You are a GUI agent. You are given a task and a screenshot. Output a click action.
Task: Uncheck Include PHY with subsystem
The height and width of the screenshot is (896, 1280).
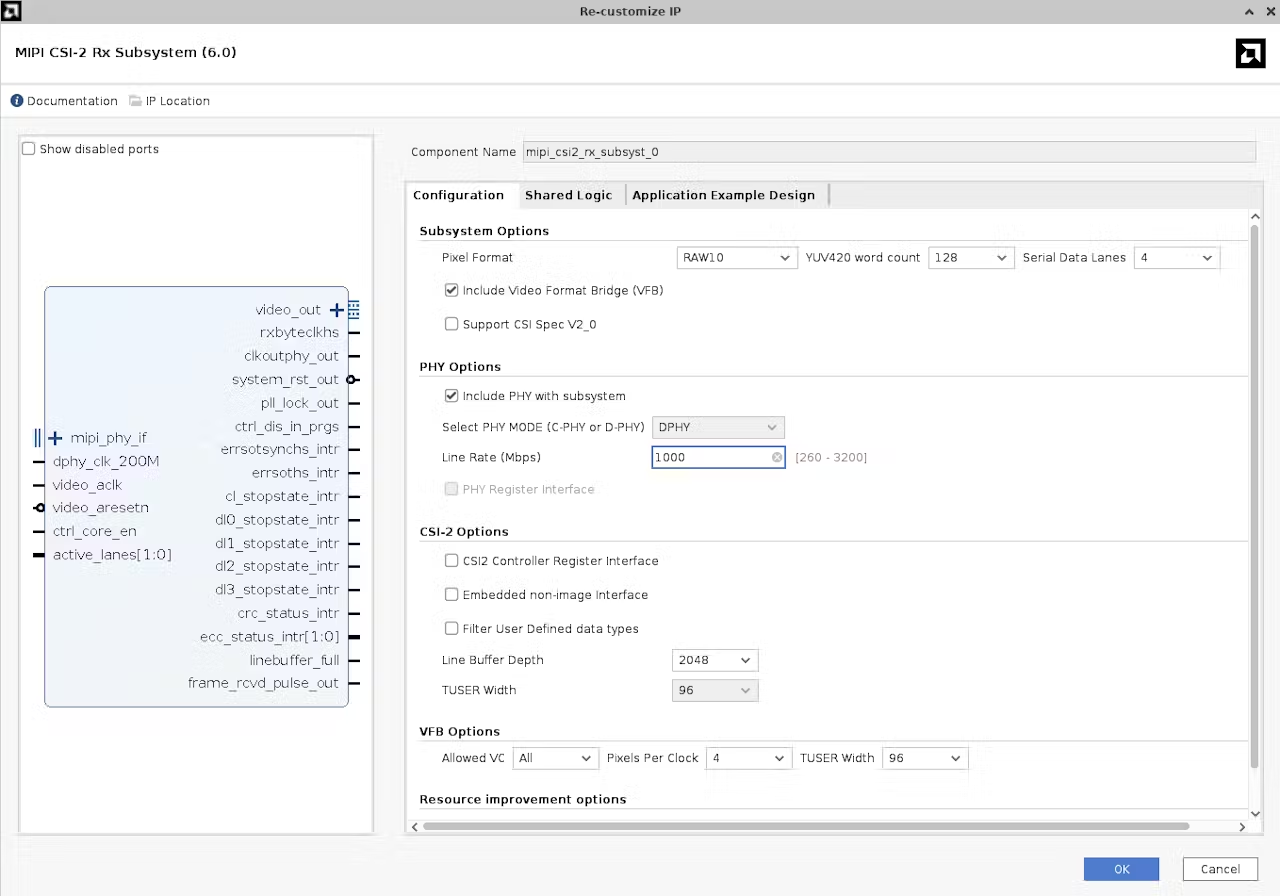click(452, 396)
